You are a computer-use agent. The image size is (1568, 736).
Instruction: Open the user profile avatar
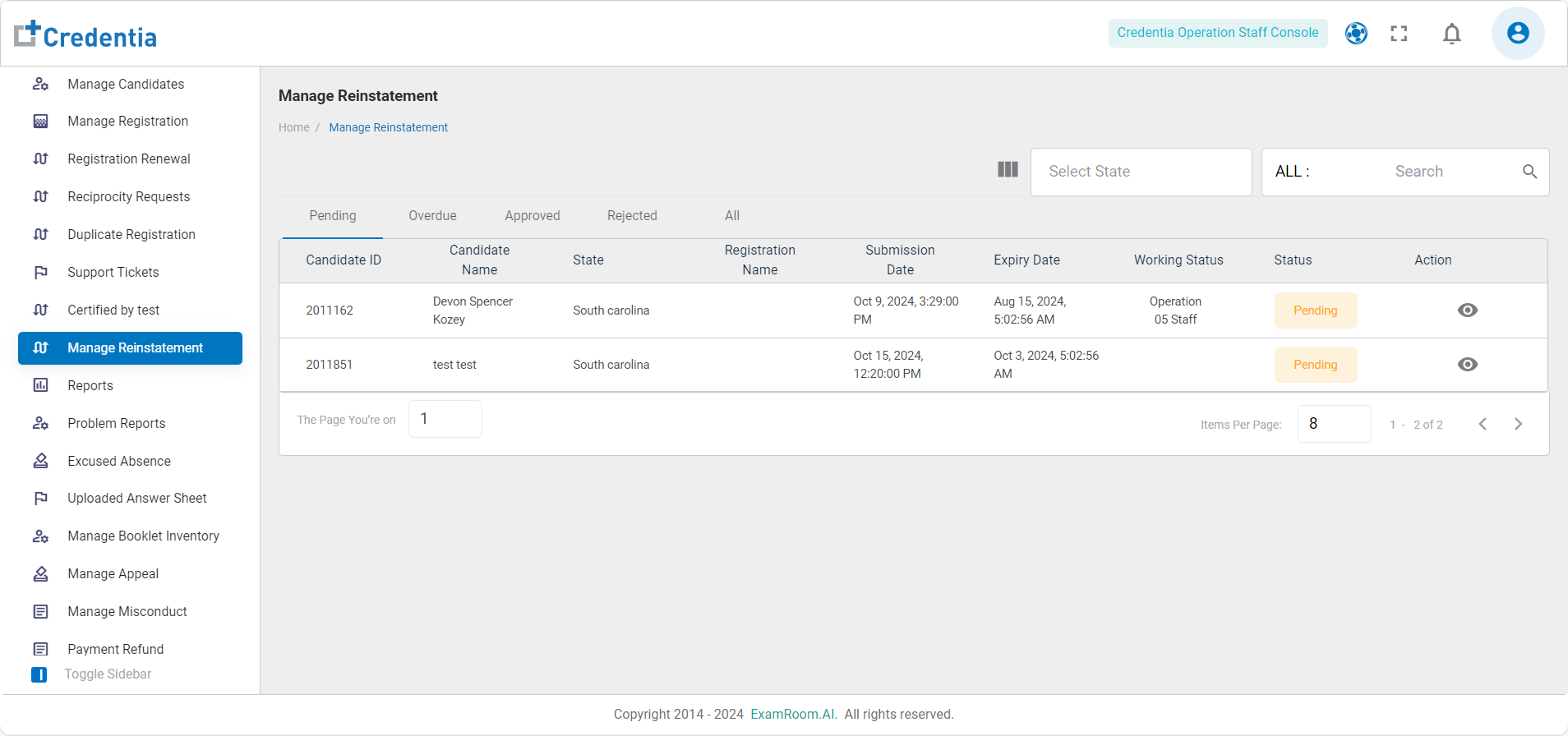pyautogui.click(x=1518, y=33)
